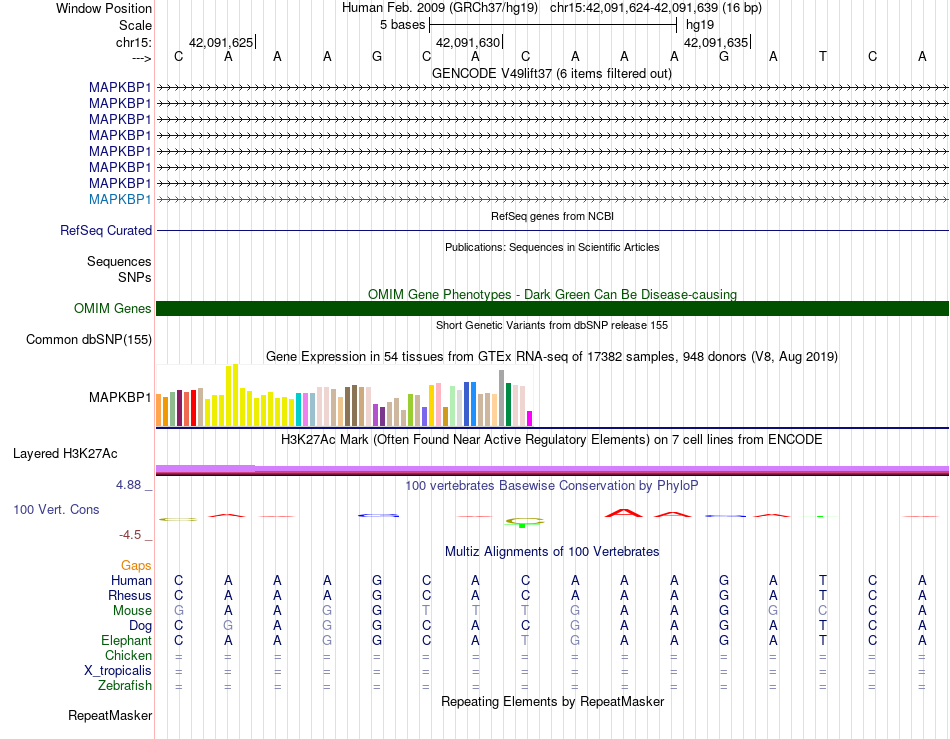This screenshot has width=950, height=739.
Task: Click the RefSeq Curated track label
Action: coord(106,230)
